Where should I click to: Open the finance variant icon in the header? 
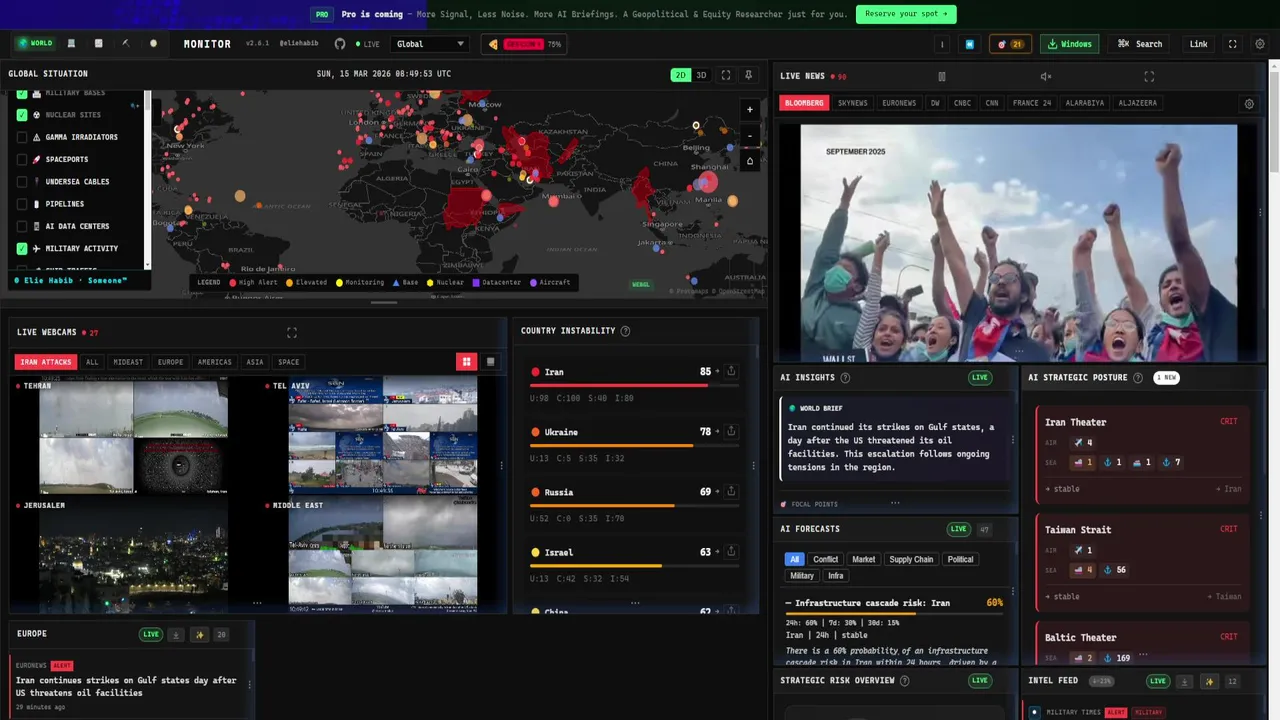(98, 44)
